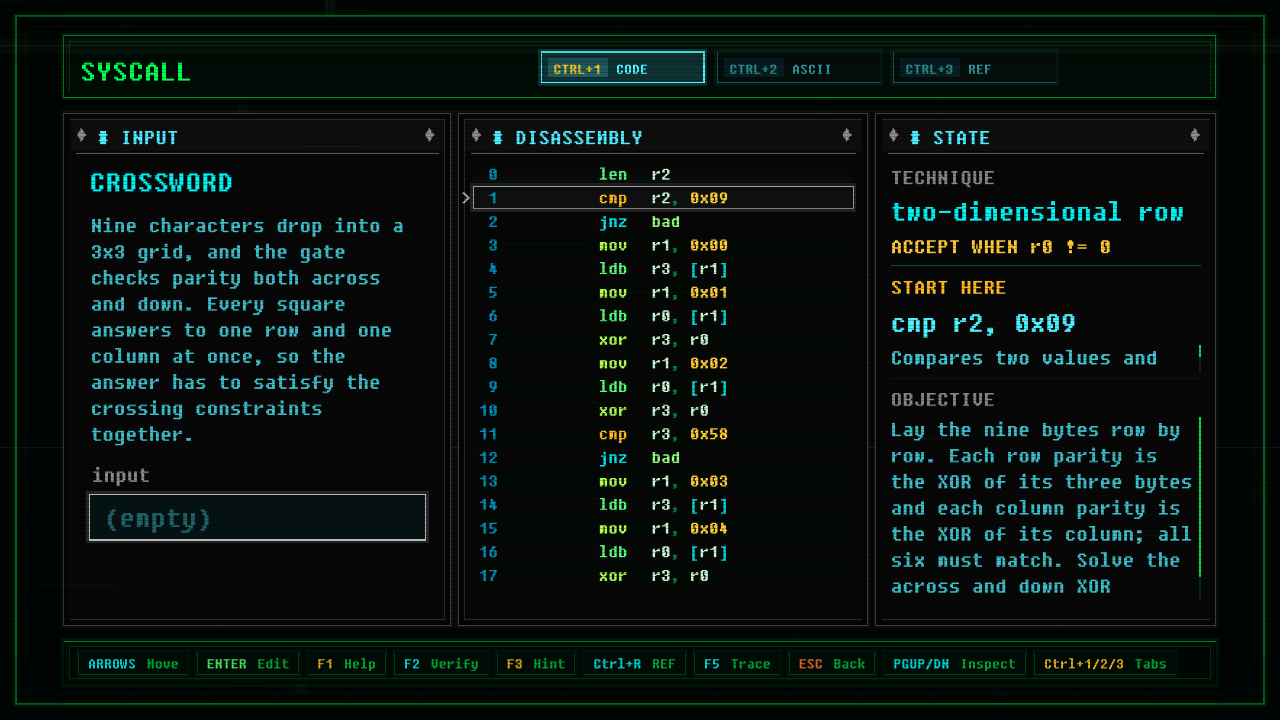Click the two-dimensional row technique text
Viewport: 1280px width, 720px height.
1037,212
